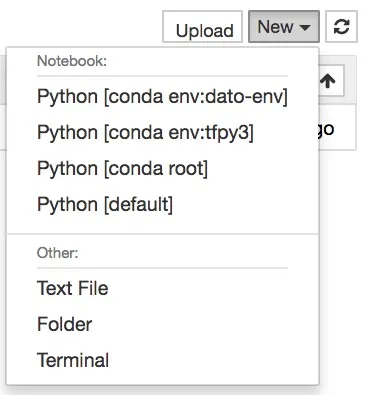Collapse the New dropdown menu button
This screenshot has height=395, width=373.
tap(284, 27)
